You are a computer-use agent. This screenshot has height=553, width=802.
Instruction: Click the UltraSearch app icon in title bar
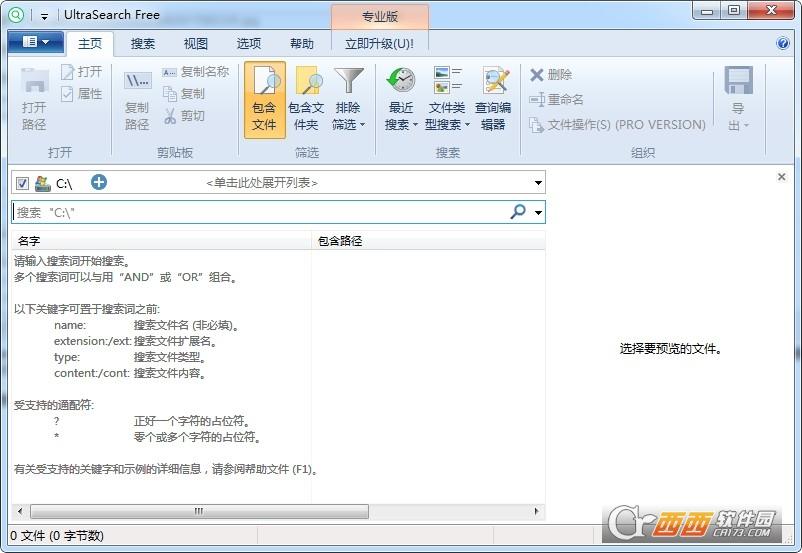(16, 15)
